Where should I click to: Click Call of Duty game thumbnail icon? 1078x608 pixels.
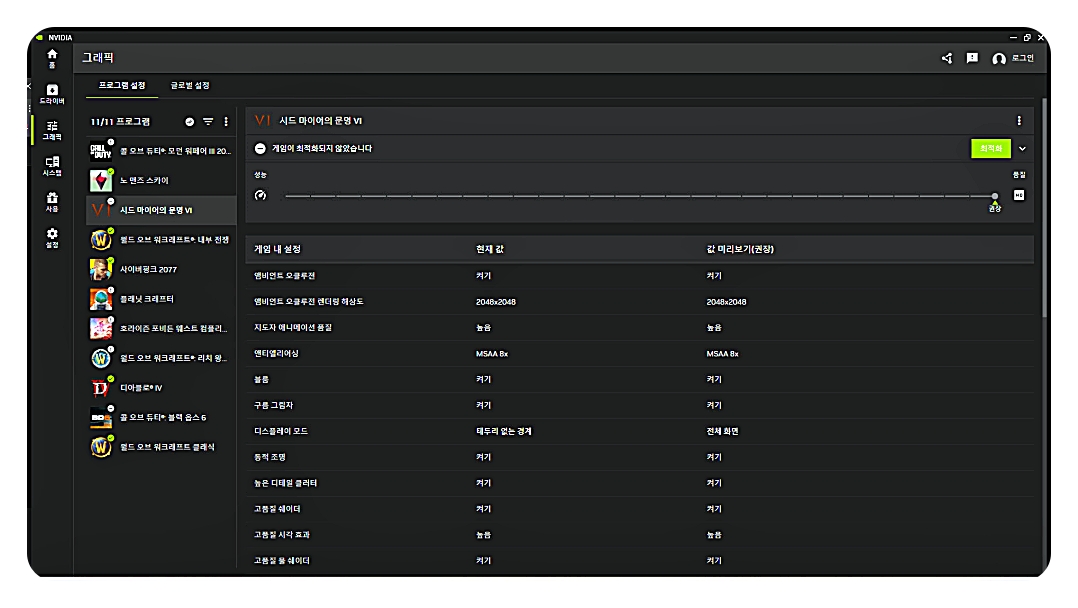point(100,151)
